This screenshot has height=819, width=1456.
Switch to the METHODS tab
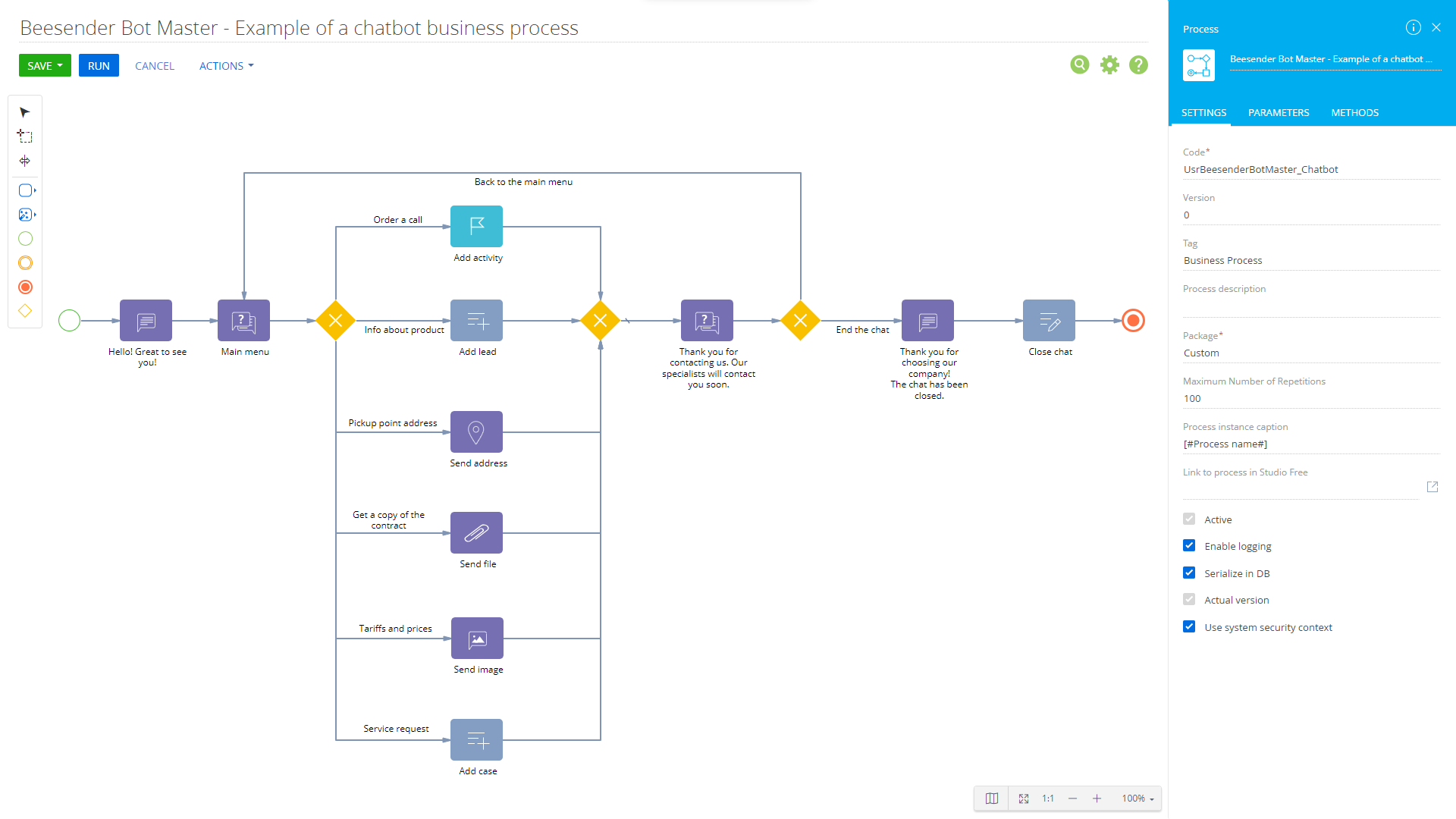coord(1354,112)
